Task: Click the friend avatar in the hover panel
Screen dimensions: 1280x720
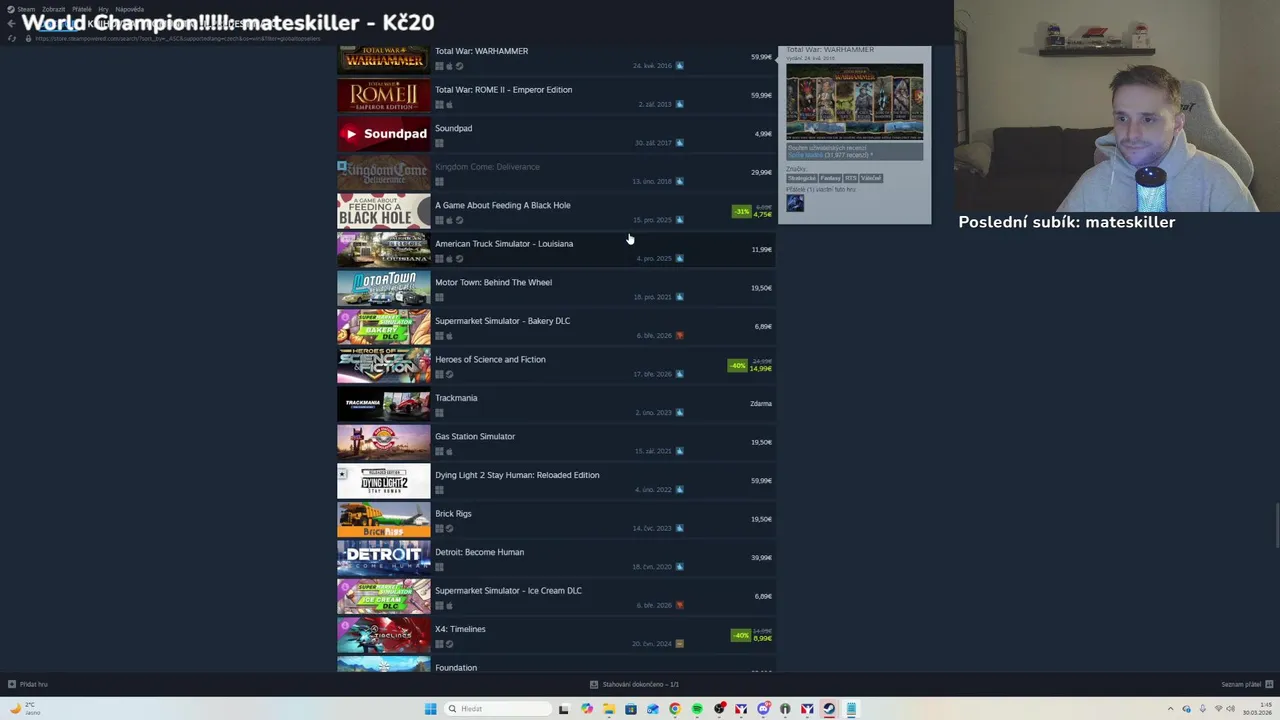Action: point(795,203)
